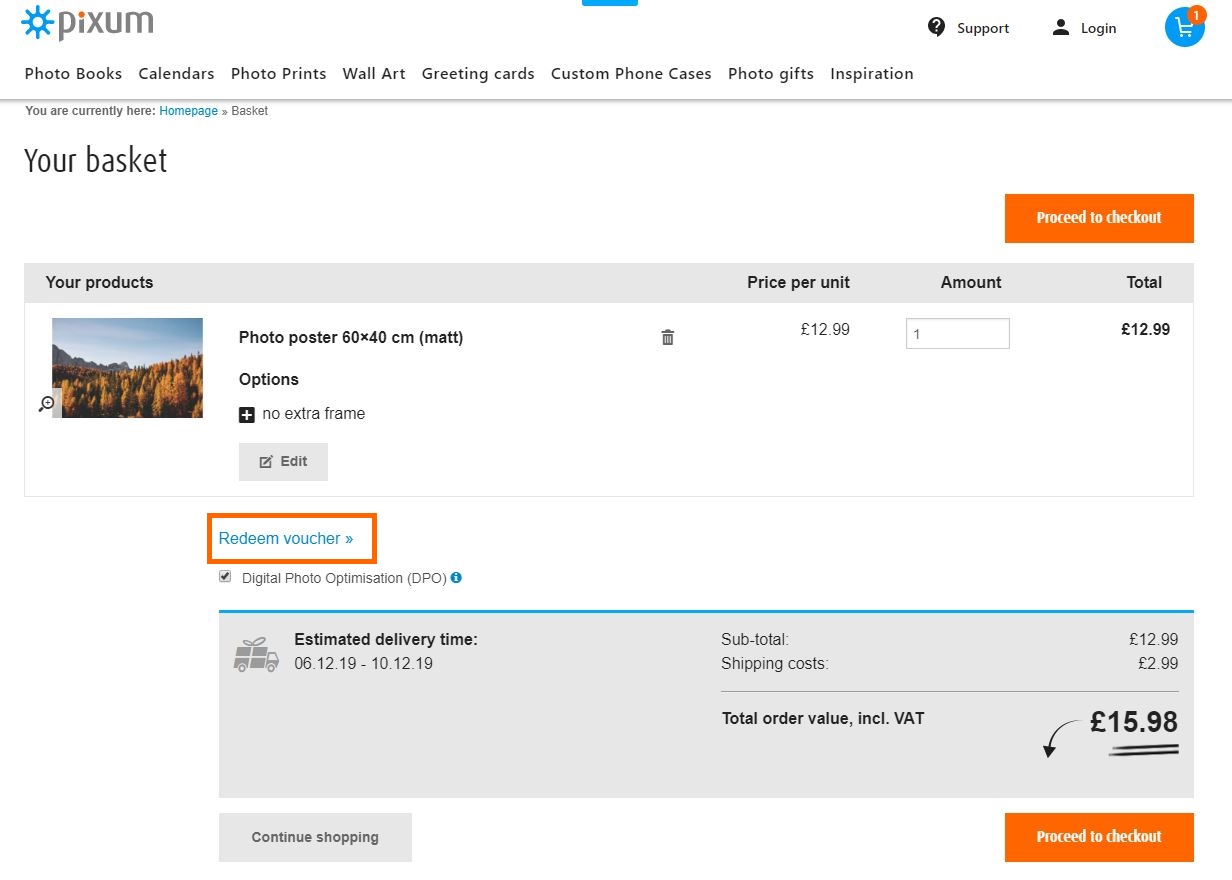Click the Login person icon
Image resolution: width=1232 pixels, height=880 pixels.
click(x=1061, y=27)
